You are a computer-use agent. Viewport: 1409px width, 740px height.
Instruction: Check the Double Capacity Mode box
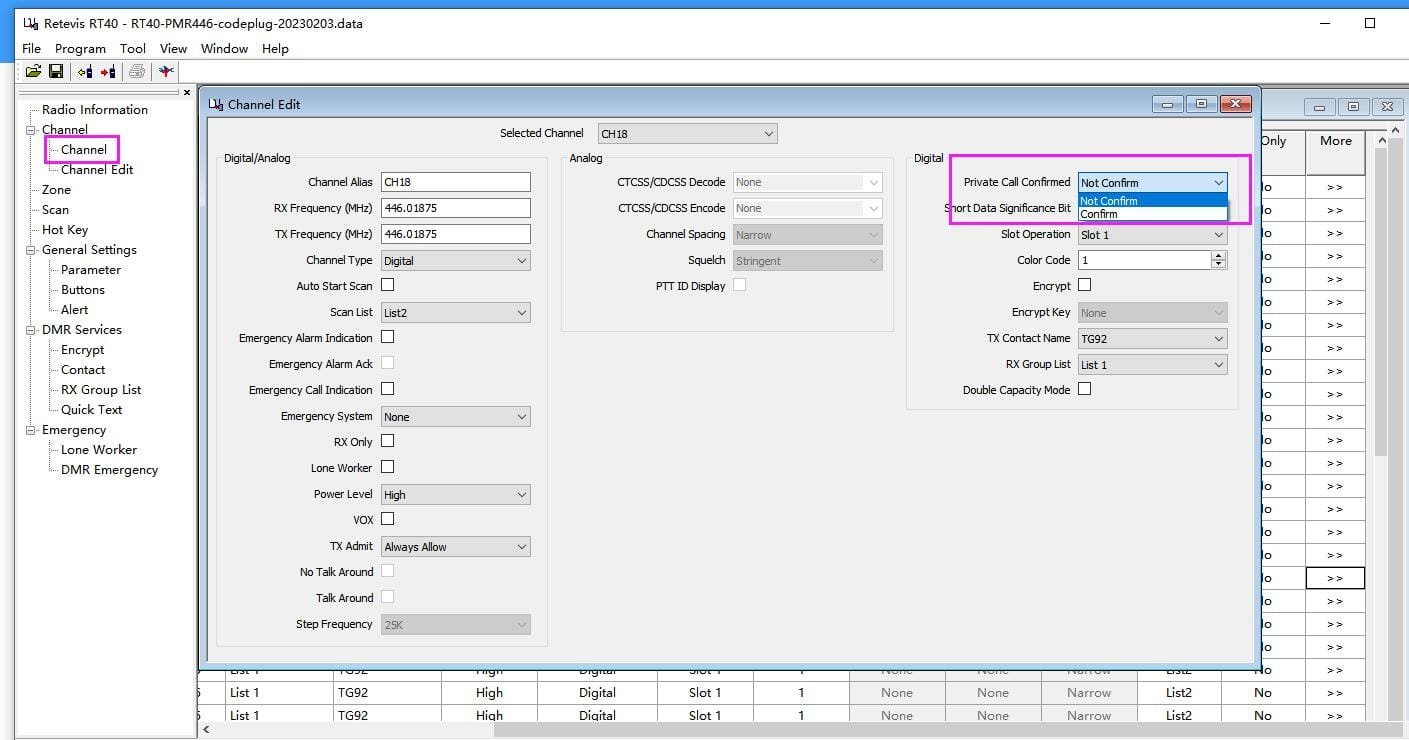1084,389
